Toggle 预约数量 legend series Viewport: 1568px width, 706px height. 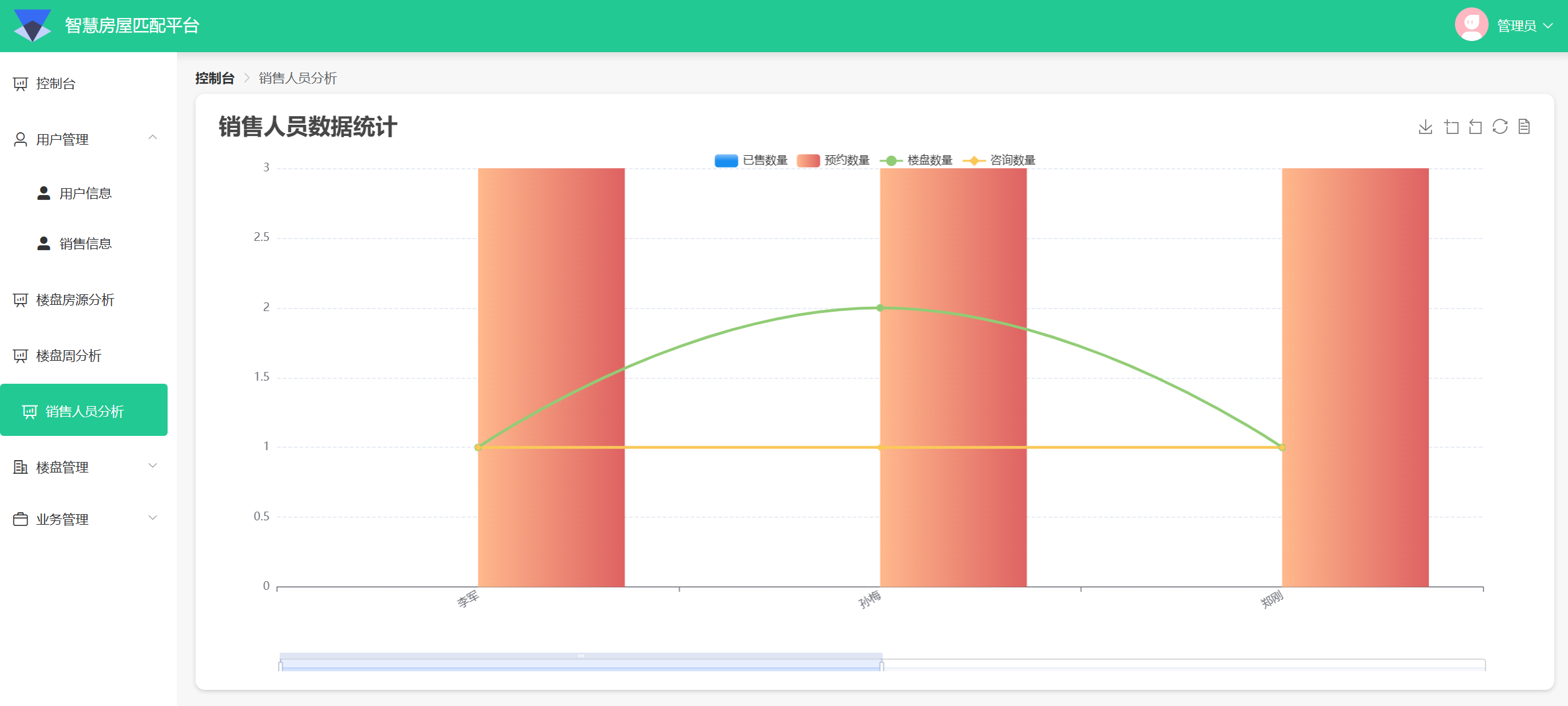834,160
